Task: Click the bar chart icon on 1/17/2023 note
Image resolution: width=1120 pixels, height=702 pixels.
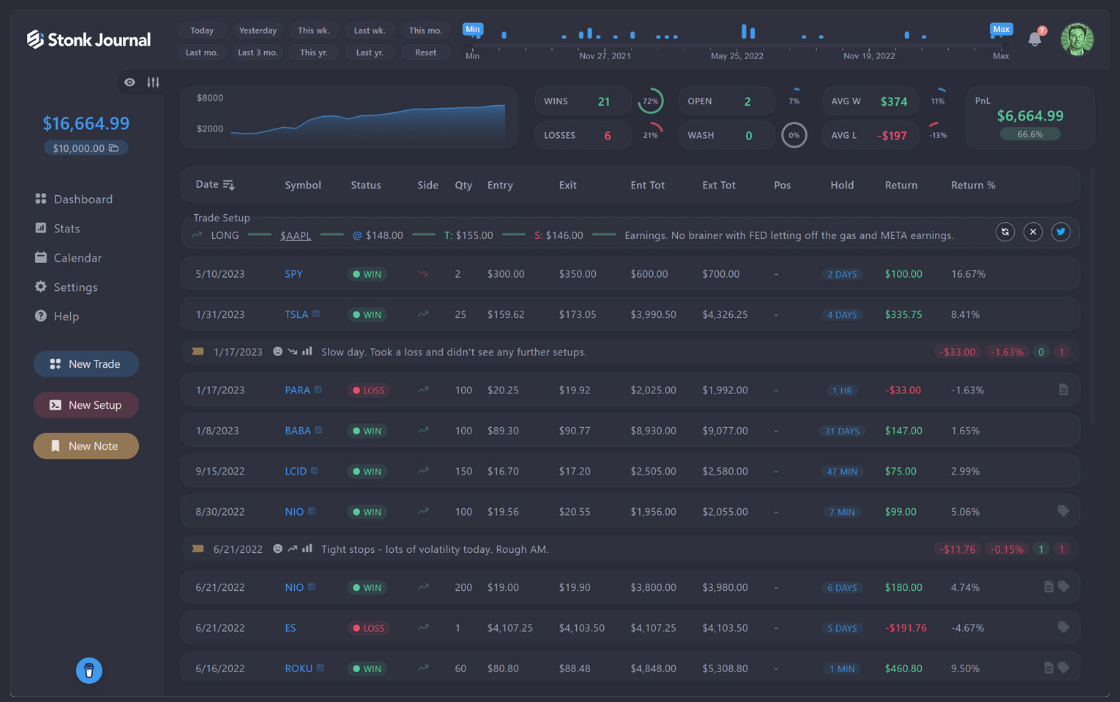Action: coord(307,351)
